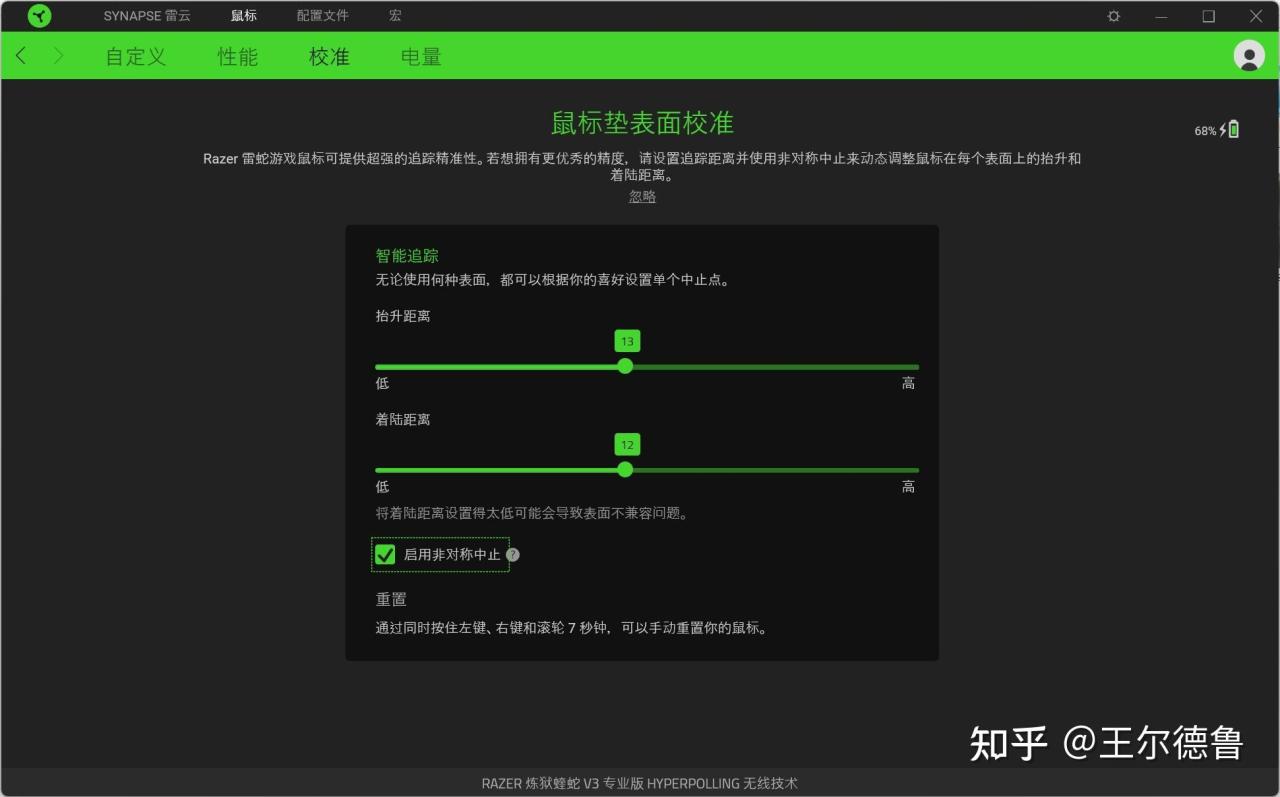Click the 高 label under 抬升距离
Image resolution: width=1280 pixels, height=797 pixels.
(908, 383)
